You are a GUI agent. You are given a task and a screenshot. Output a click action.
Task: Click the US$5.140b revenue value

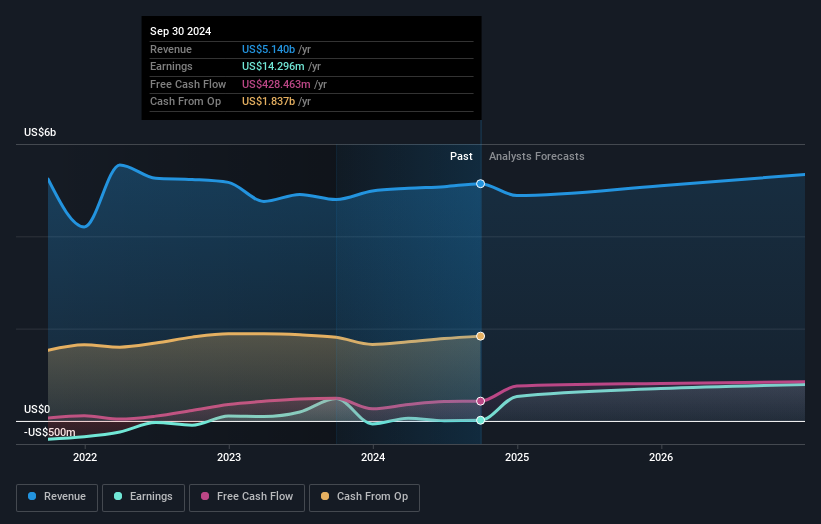click(x=269, y=49)
